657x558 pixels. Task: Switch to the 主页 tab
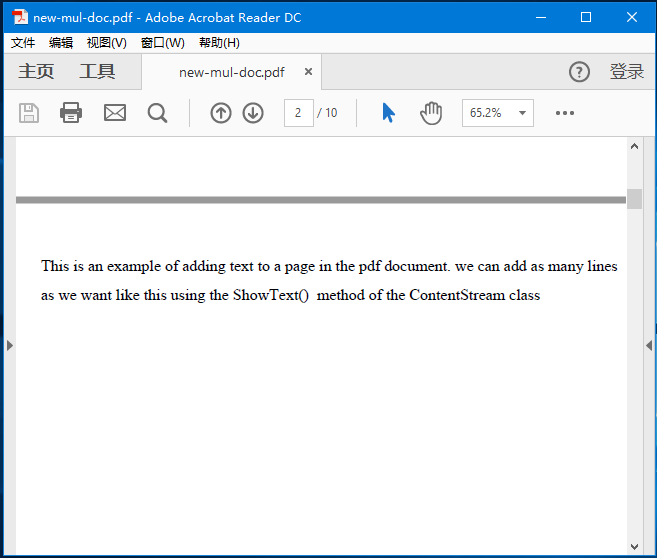coord(36,71)
